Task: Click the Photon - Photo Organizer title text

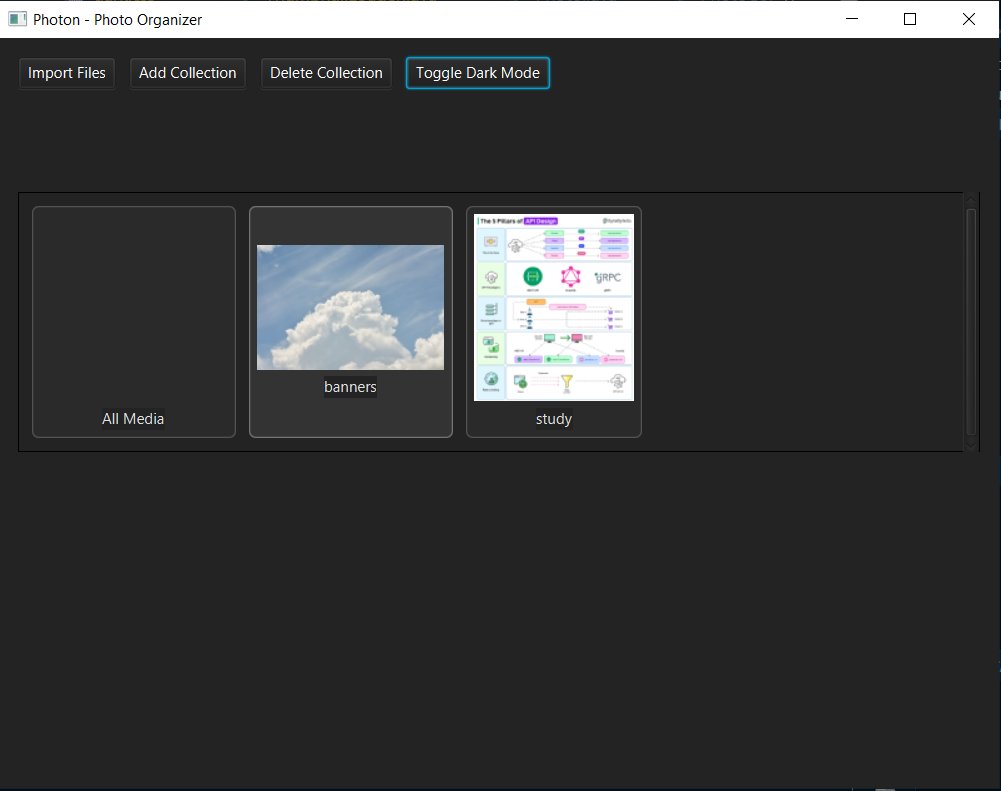Action: (117, 20)
